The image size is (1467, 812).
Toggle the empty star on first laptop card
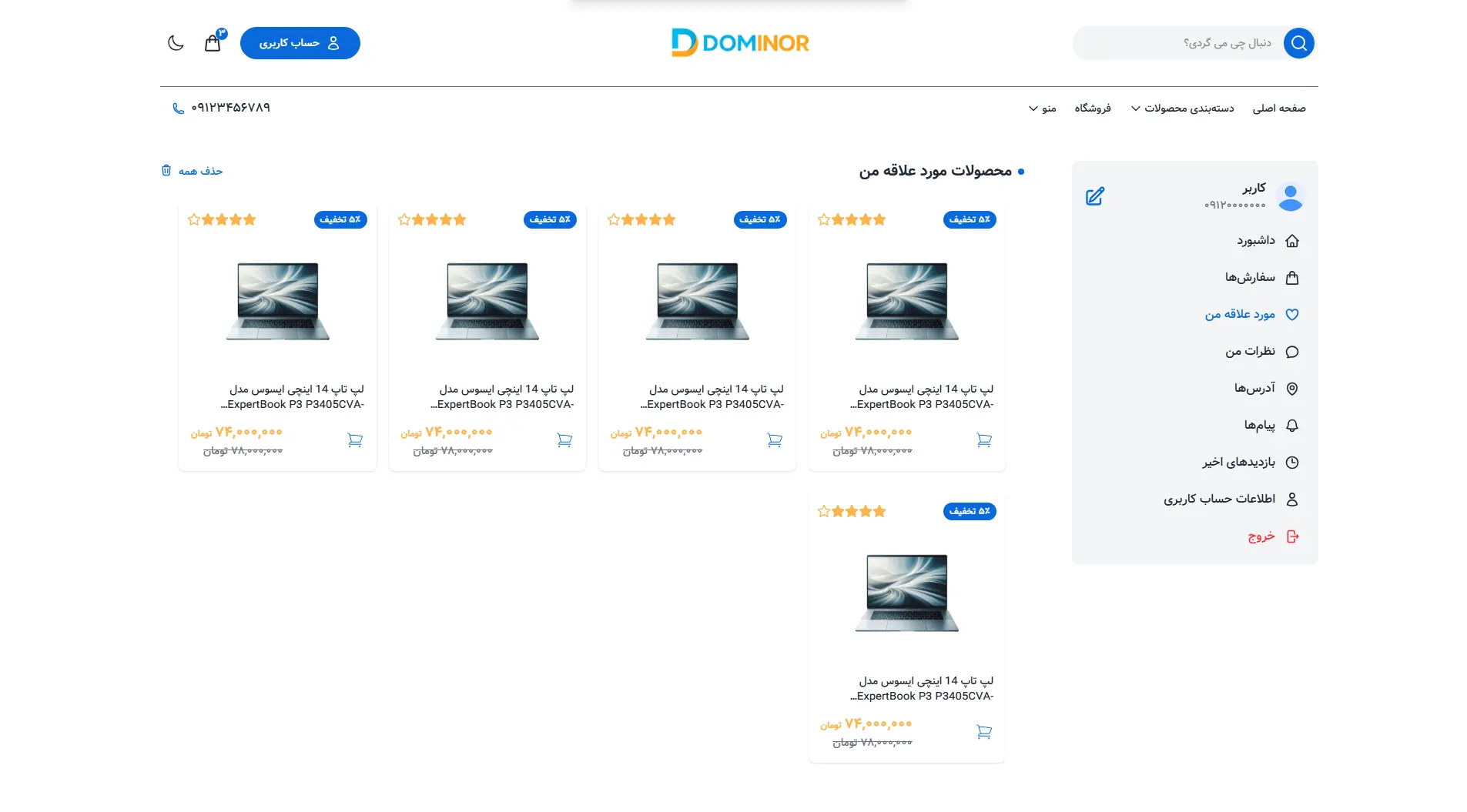pyautogui.click(x=193, y=219)
